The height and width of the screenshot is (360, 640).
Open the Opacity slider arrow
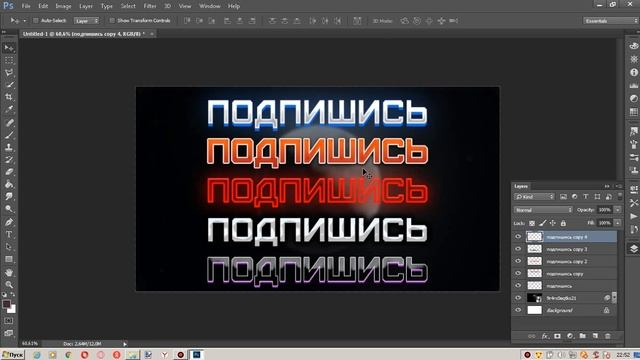click(618, 210)
